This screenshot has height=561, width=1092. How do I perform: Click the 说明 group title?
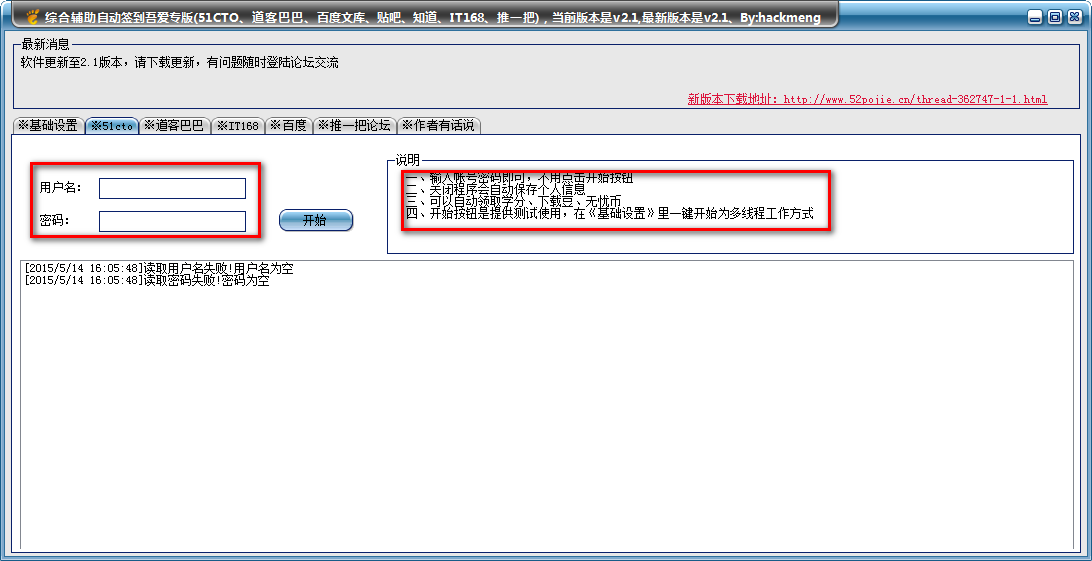[x=407, y=161]
